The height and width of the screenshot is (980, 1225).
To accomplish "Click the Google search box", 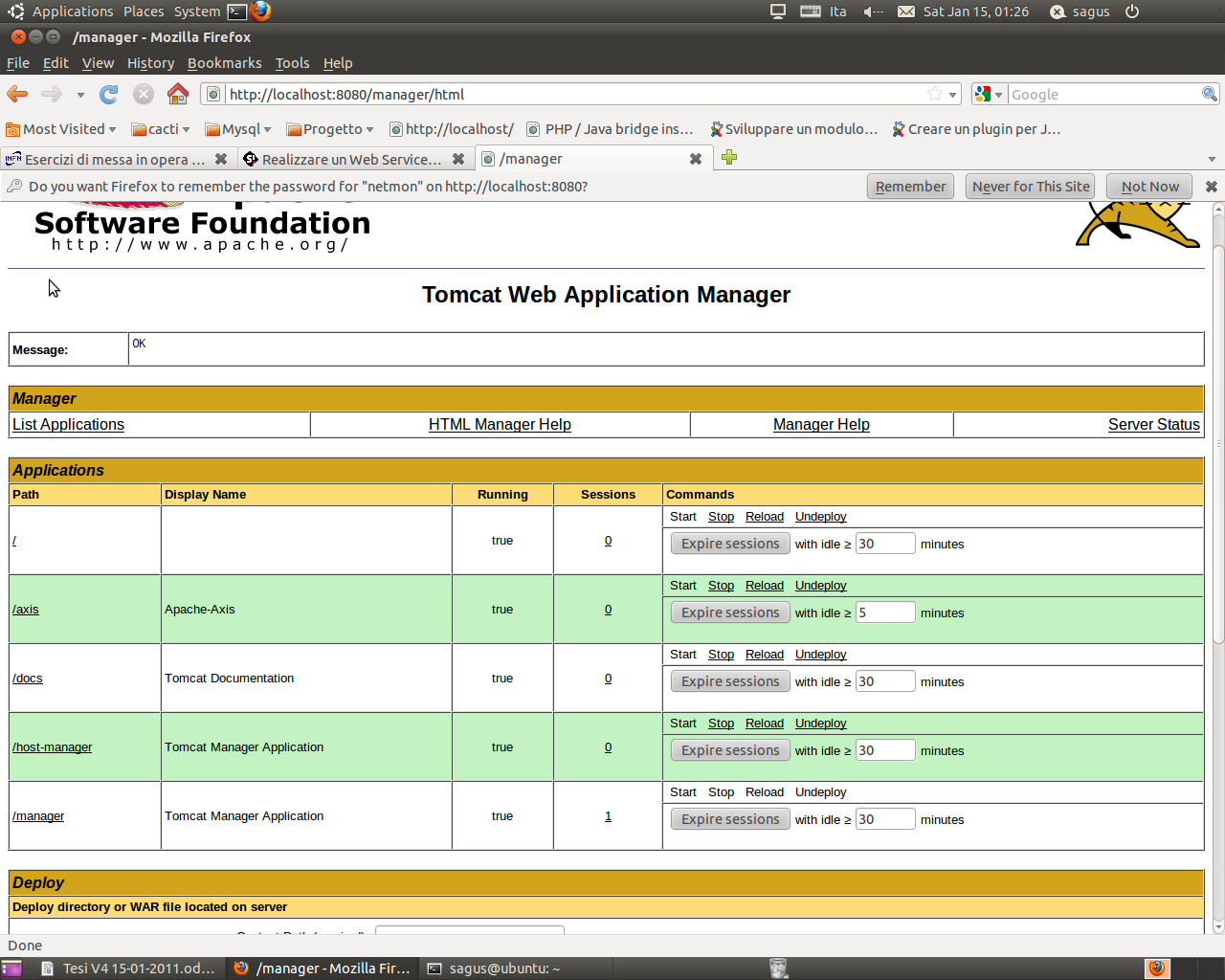I will [x=1104, y=94].
